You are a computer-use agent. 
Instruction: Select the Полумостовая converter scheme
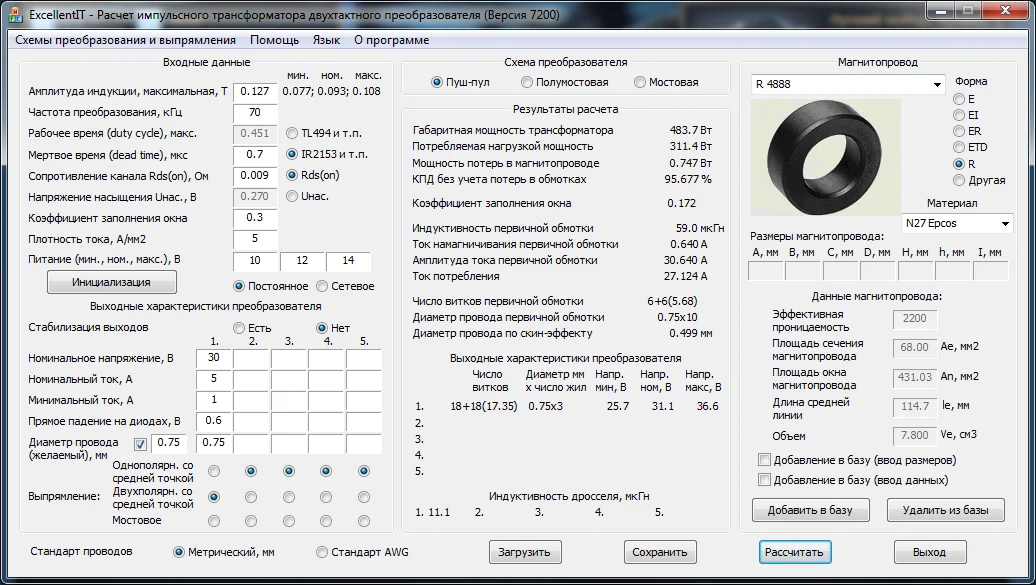pos(527,82)
